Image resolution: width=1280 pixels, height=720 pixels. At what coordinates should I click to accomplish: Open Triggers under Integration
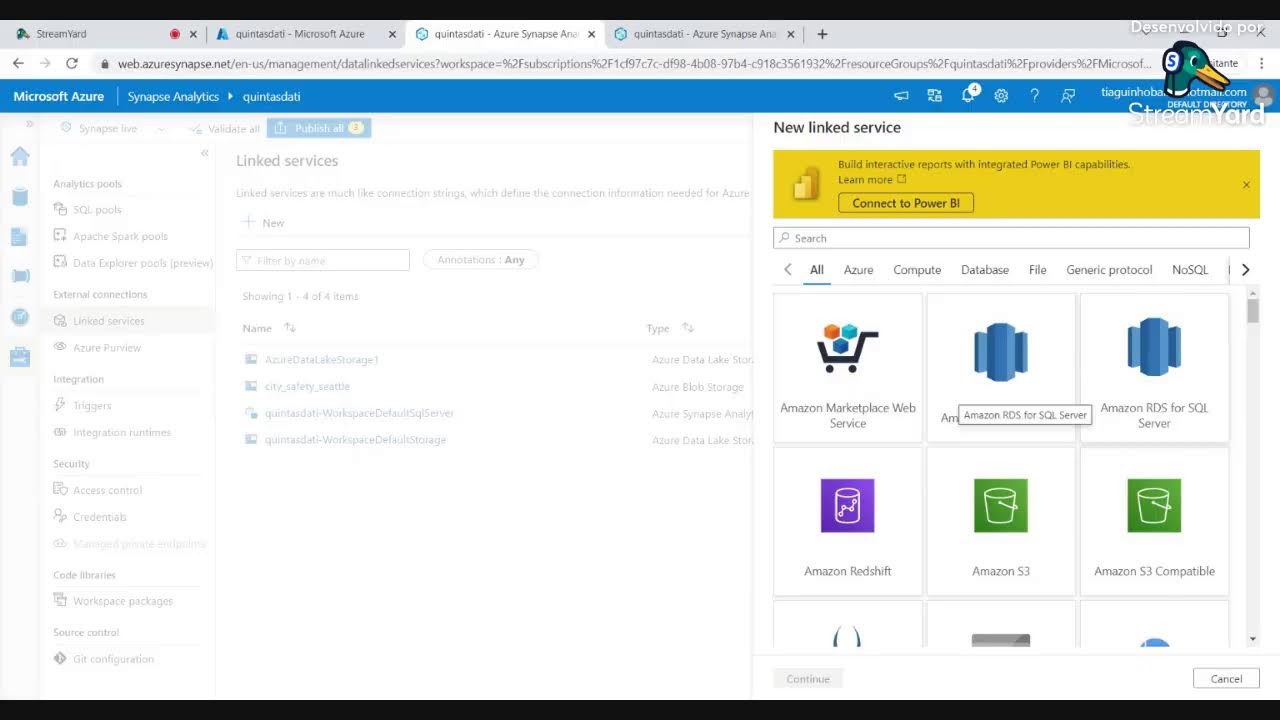click(92, 406)
